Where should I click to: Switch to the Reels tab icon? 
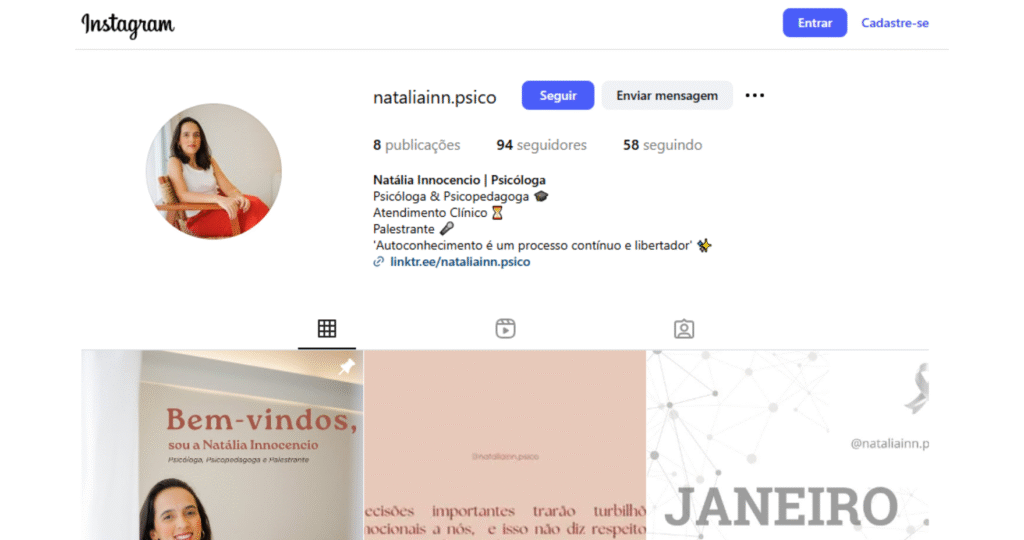[505, 328]
